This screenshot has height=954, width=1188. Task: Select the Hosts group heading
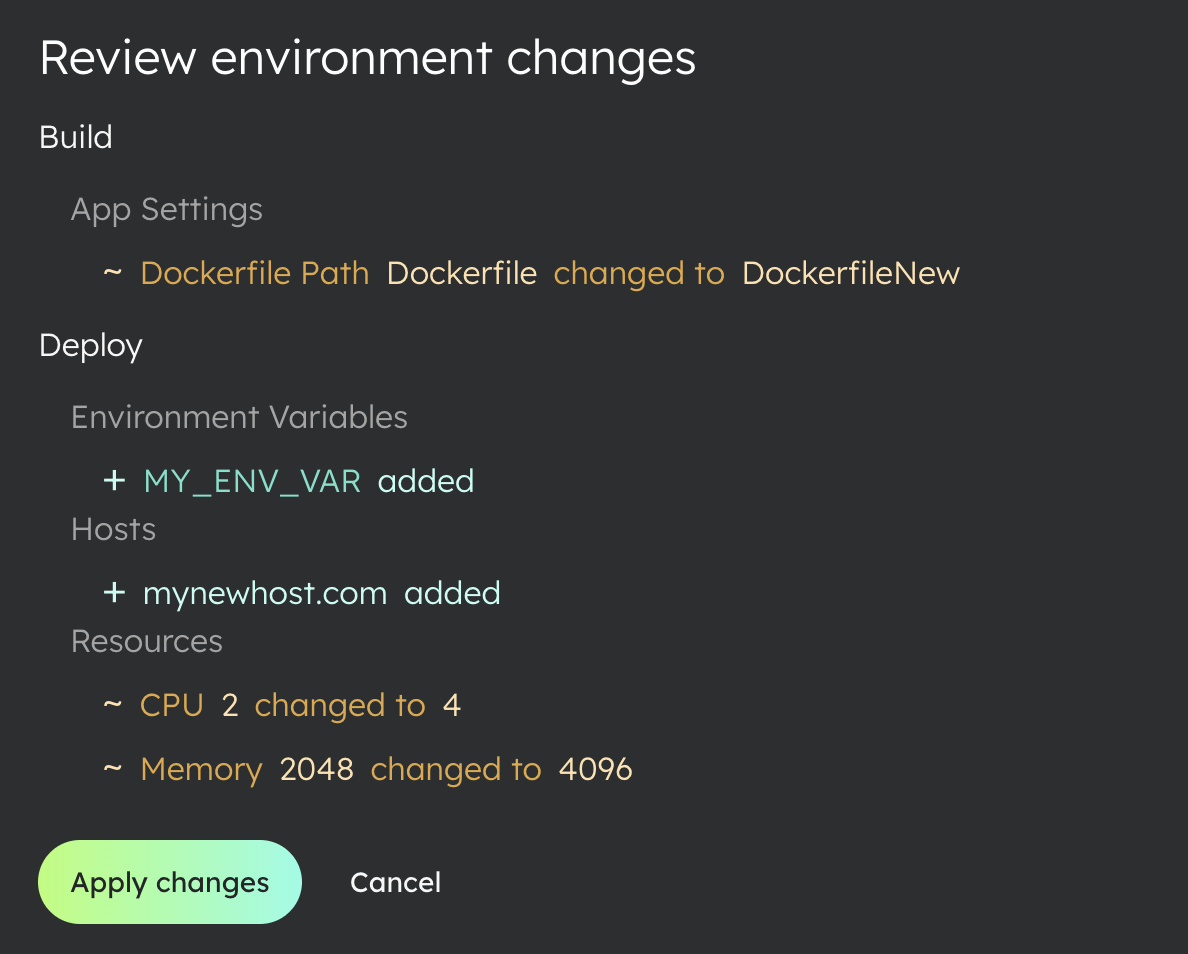click(x=113, y=529)
